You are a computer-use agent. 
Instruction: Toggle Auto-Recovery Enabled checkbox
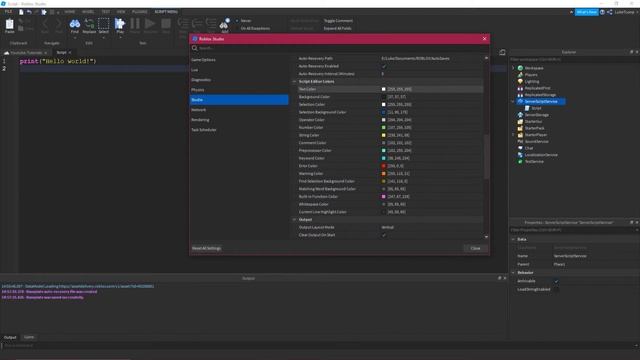pos(384,66)
